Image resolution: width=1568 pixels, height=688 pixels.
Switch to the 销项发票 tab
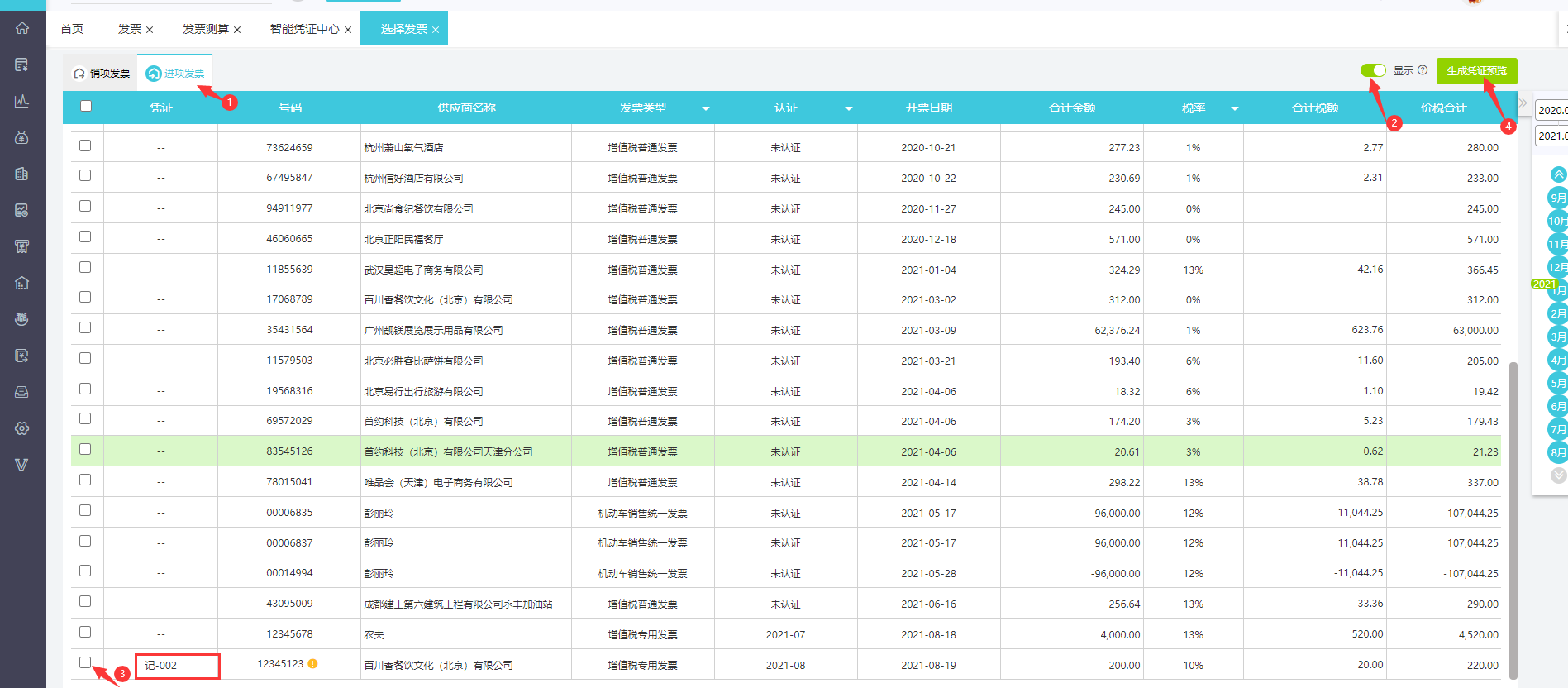[102, 74]
